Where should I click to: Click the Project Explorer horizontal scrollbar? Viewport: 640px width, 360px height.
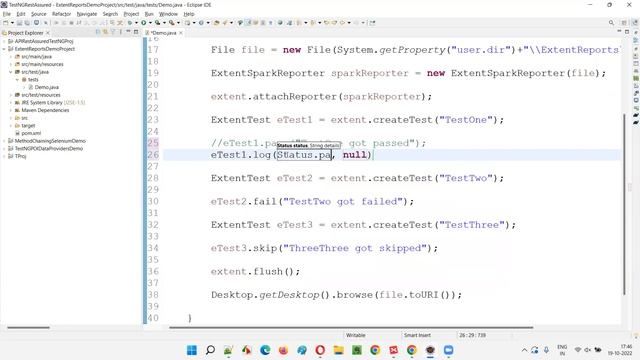[x=29, y=327]
